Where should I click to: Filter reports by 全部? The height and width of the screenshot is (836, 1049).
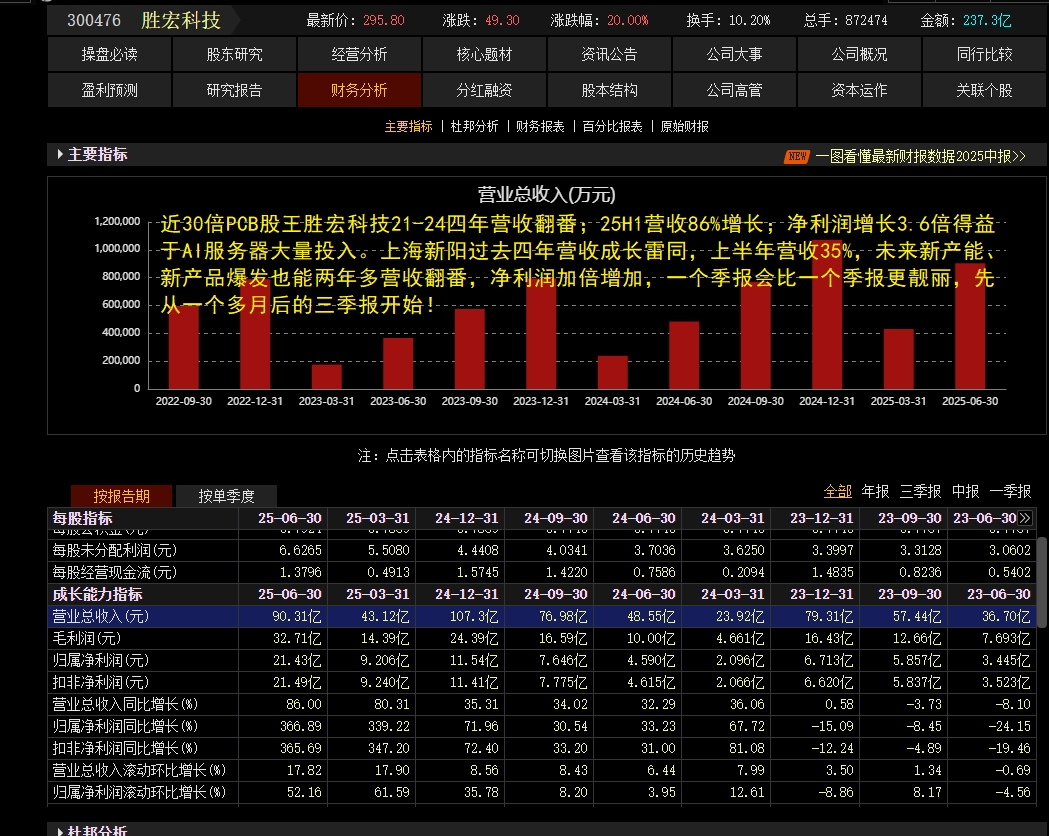[x=837, y=492]
